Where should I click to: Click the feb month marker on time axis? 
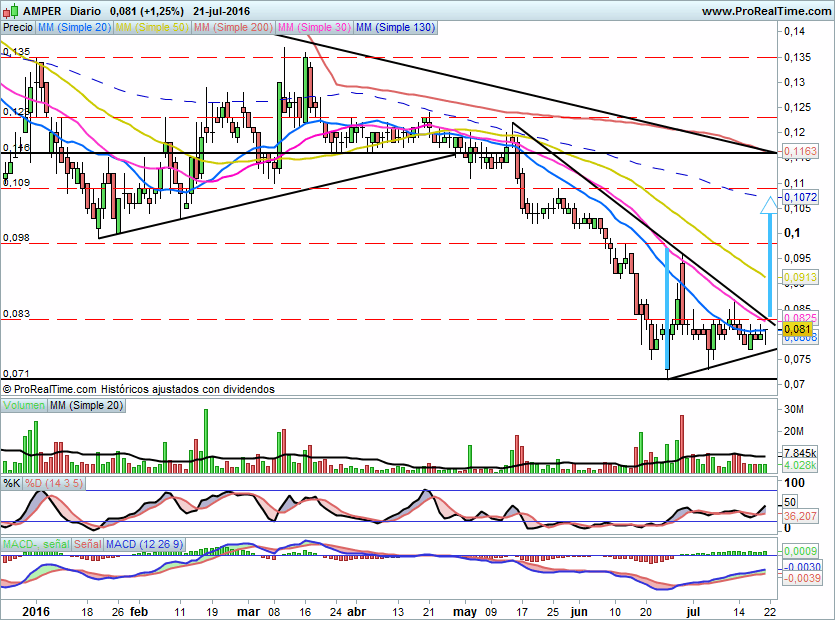point(138,611)
